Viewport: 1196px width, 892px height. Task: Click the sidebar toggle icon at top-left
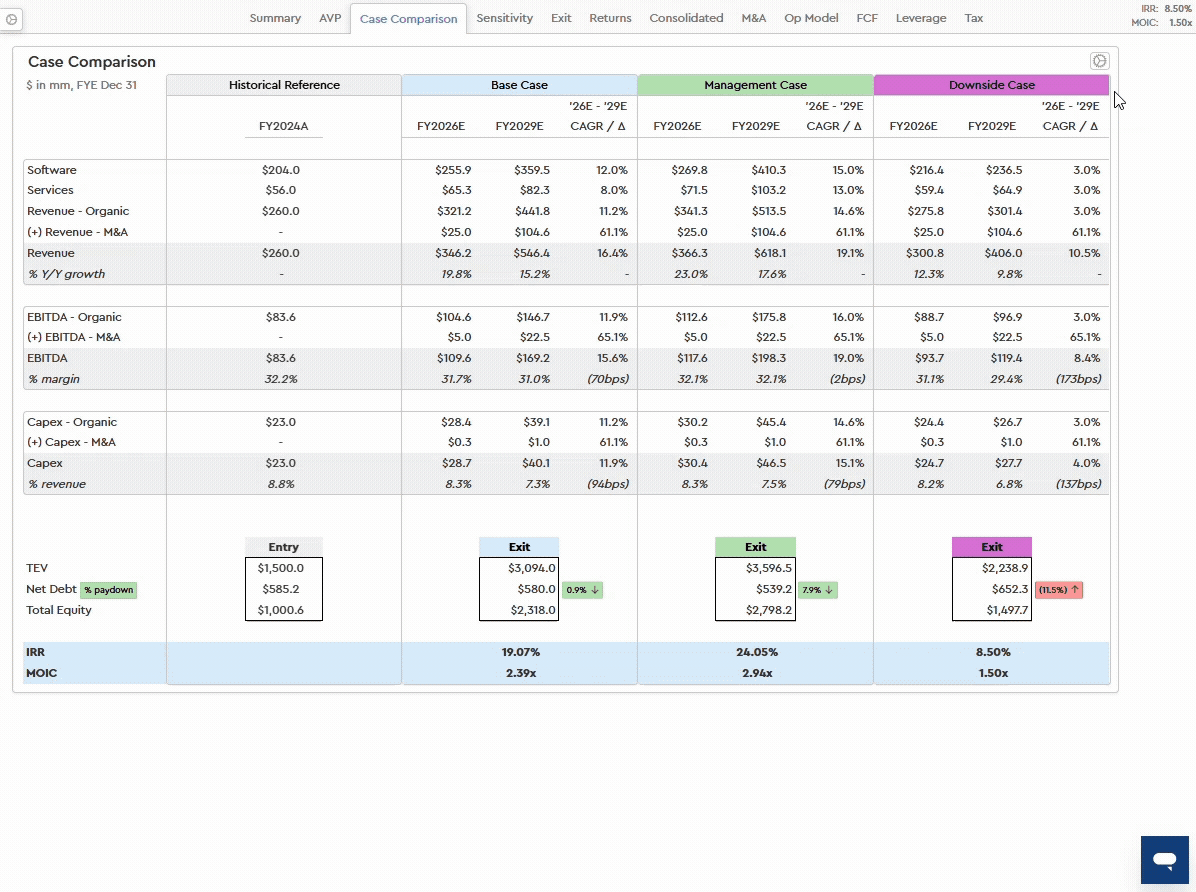12,19
